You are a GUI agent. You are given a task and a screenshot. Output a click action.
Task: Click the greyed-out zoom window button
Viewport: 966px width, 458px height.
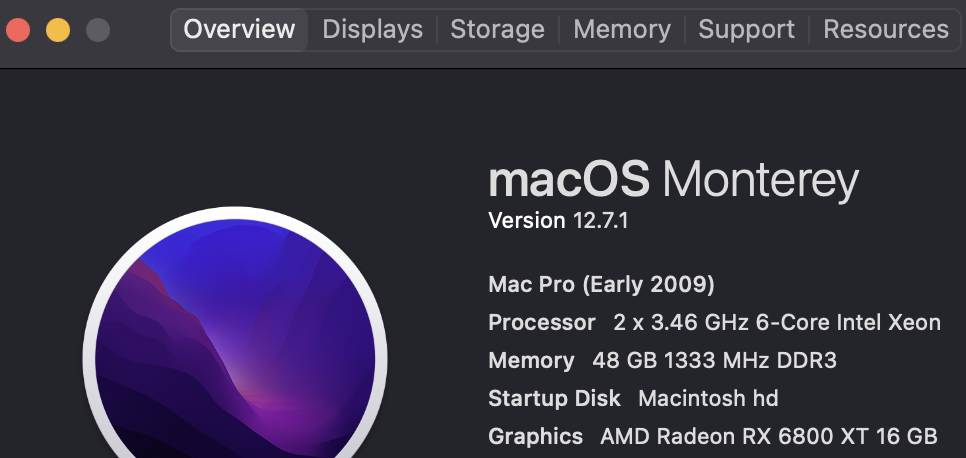click(x=98, y=30)
